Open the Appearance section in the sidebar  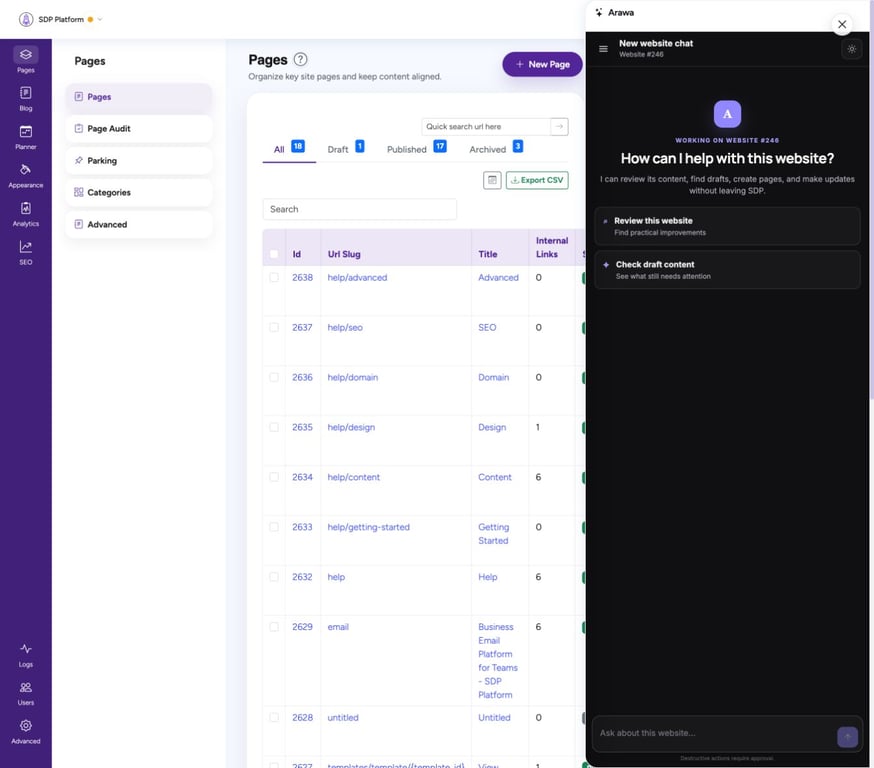26,176
